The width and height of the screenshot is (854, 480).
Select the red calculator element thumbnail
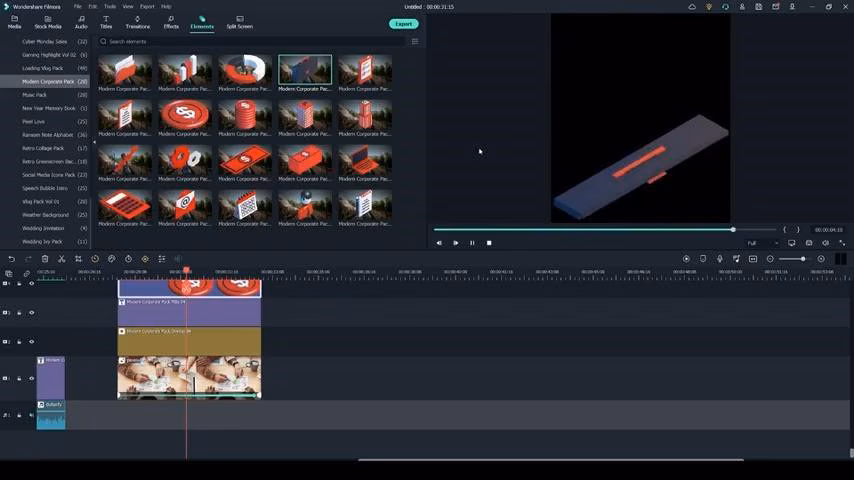pyautogui.click(x=125, y=204)
